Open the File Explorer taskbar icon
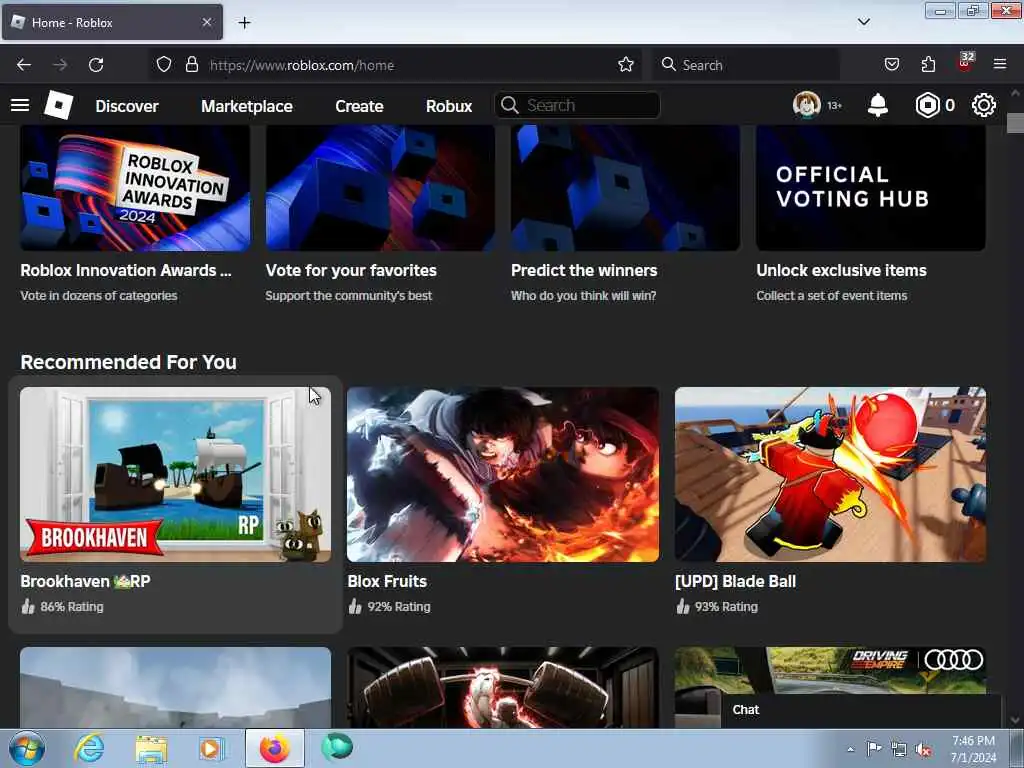This screenshot has height=768, width=1024. [152, 749]
